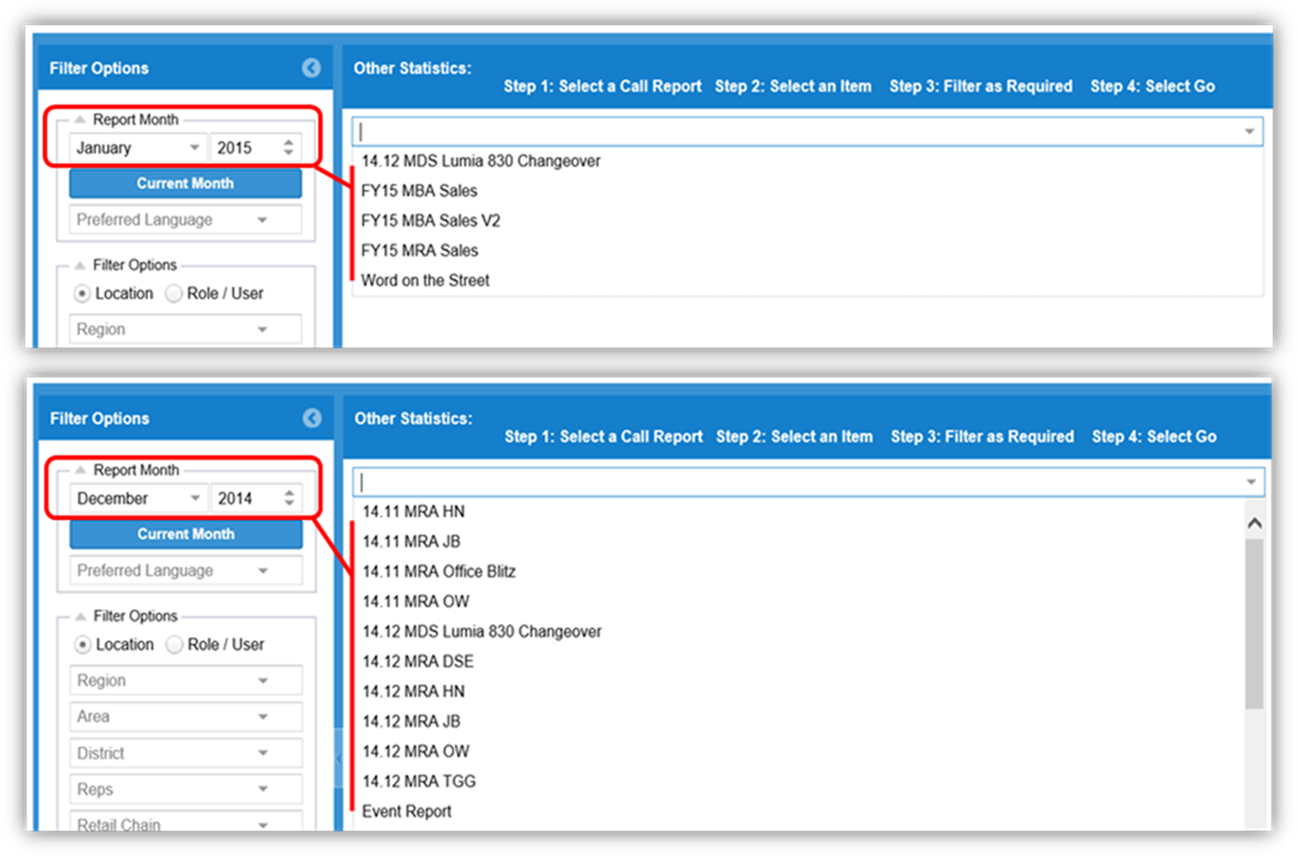The image size is (1298, 856).
Task: Click scroll-up arrow of the call report list
Action: 1254,523
